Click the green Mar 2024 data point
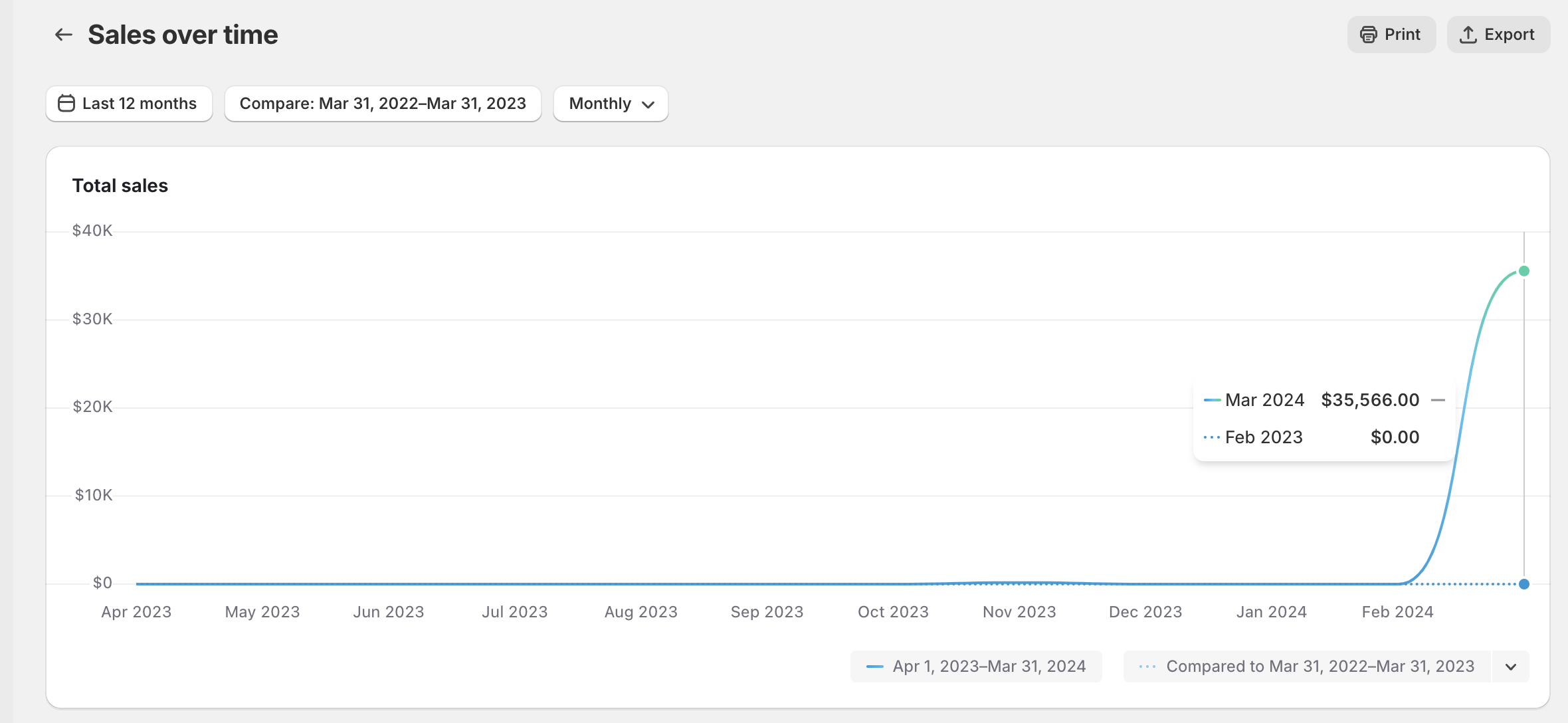1568x723 pixels. point(1524,271)
